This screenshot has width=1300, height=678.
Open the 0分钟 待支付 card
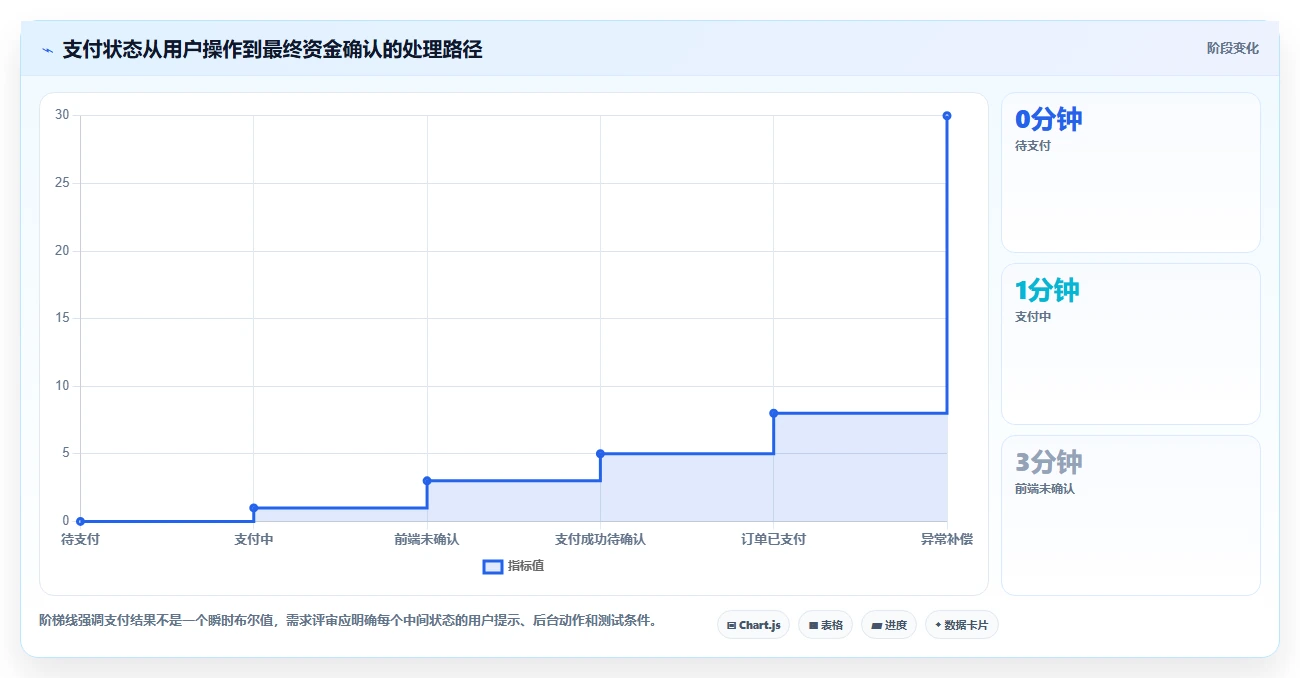pyautogui.click(x=1131, y=172)
